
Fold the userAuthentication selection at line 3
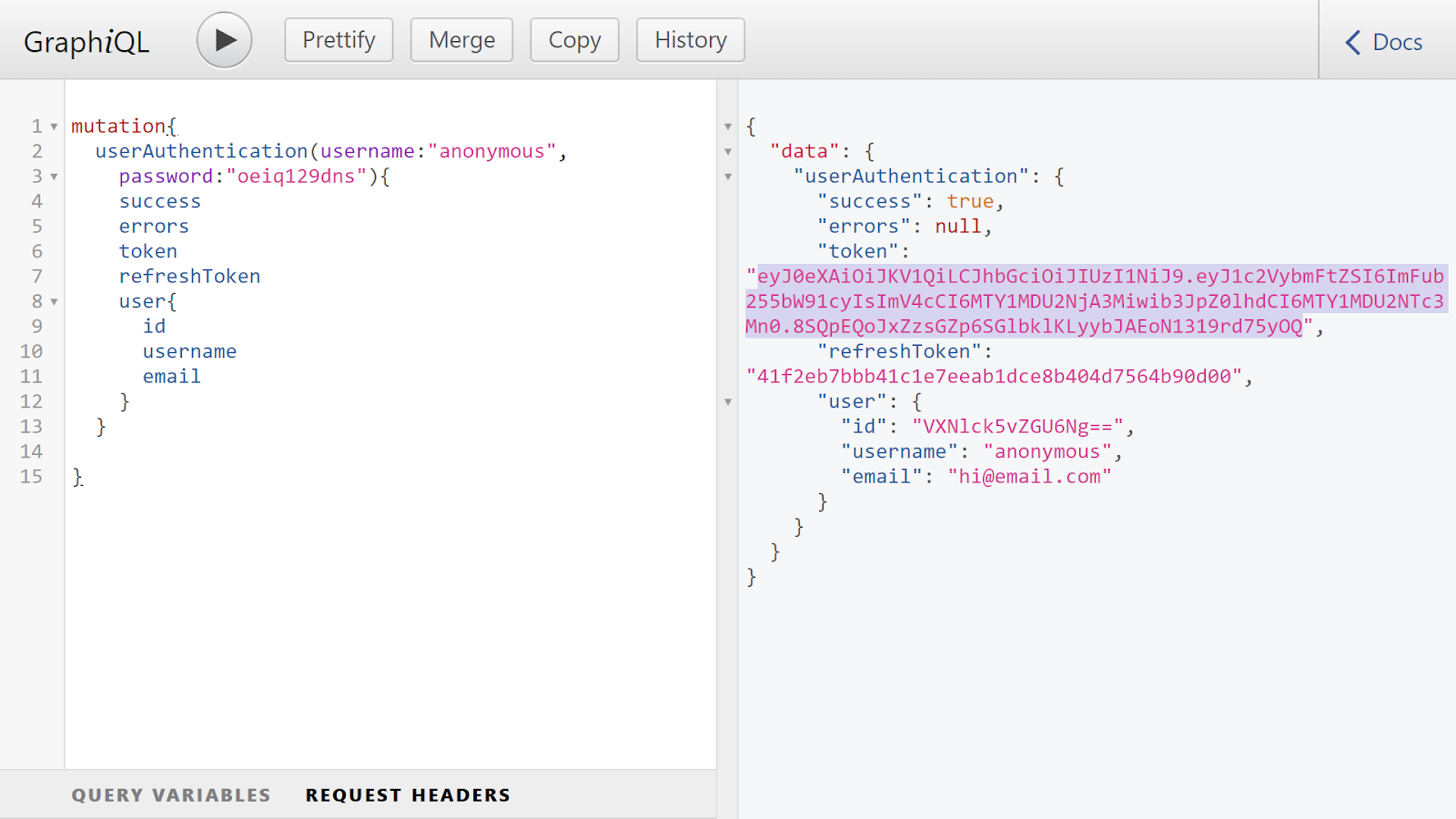coord(55,177)
